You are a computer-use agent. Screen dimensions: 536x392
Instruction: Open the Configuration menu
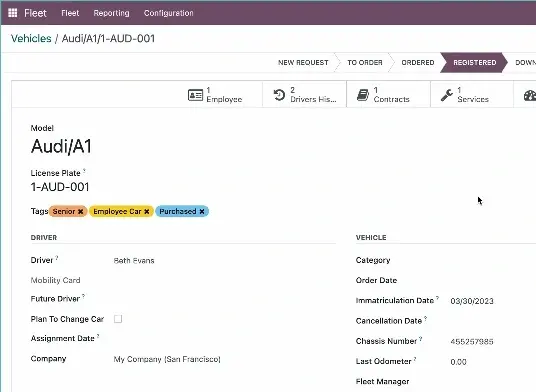tap(169, 13)
